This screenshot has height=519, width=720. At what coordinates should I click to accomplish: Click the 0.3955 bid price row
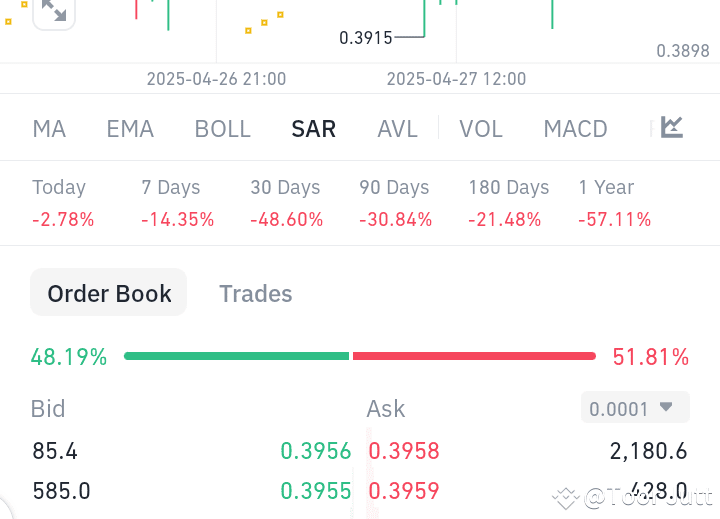(x=191, y=491)
